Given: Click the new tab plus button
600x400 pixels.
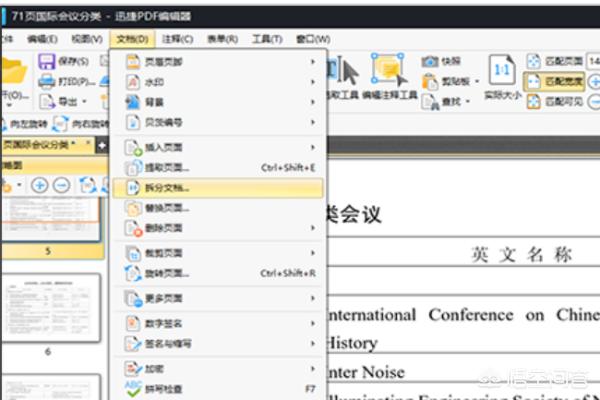Looking at the screenshot, I should (102, 146).
